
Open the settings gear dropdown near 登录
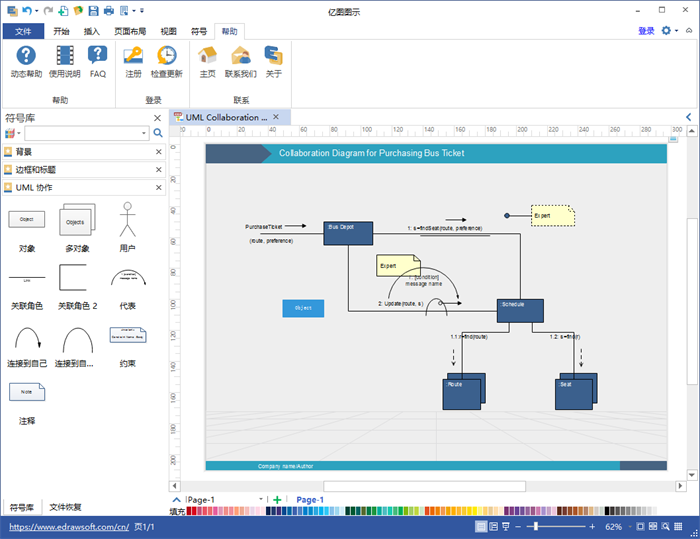pos(670,30)
